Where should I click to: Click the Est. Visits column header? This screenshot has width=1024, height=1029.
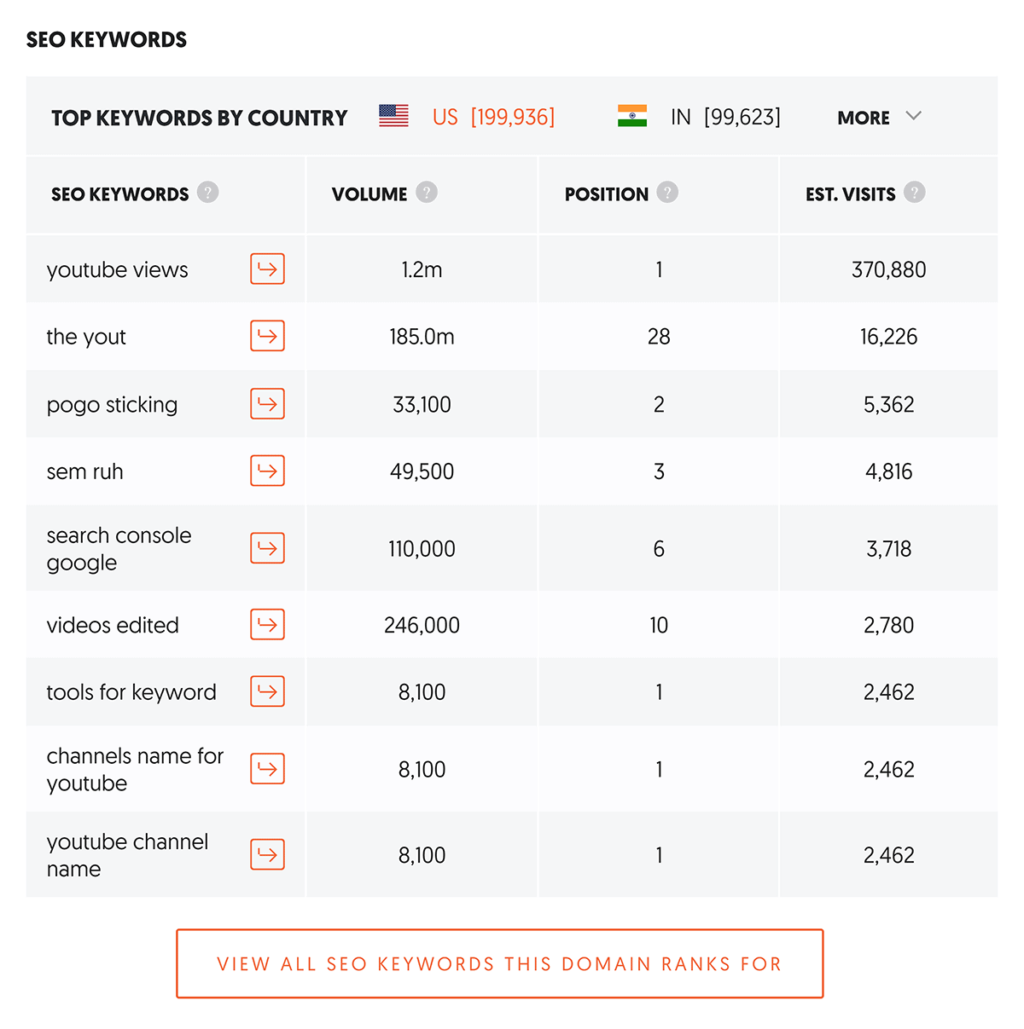(850, 194)
